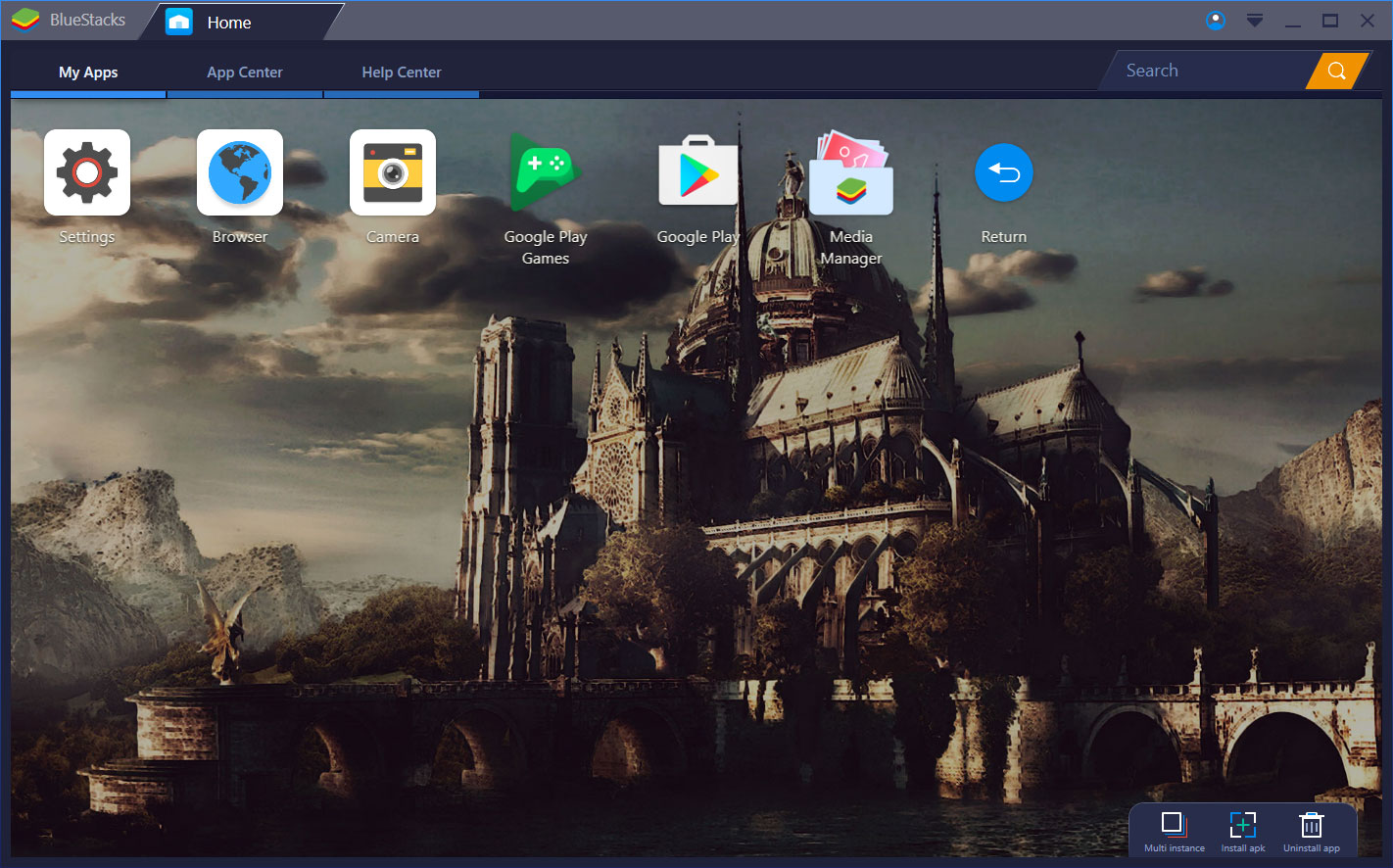Click the Return icon
The image size is (1393, 868).
coord(1004,172)
